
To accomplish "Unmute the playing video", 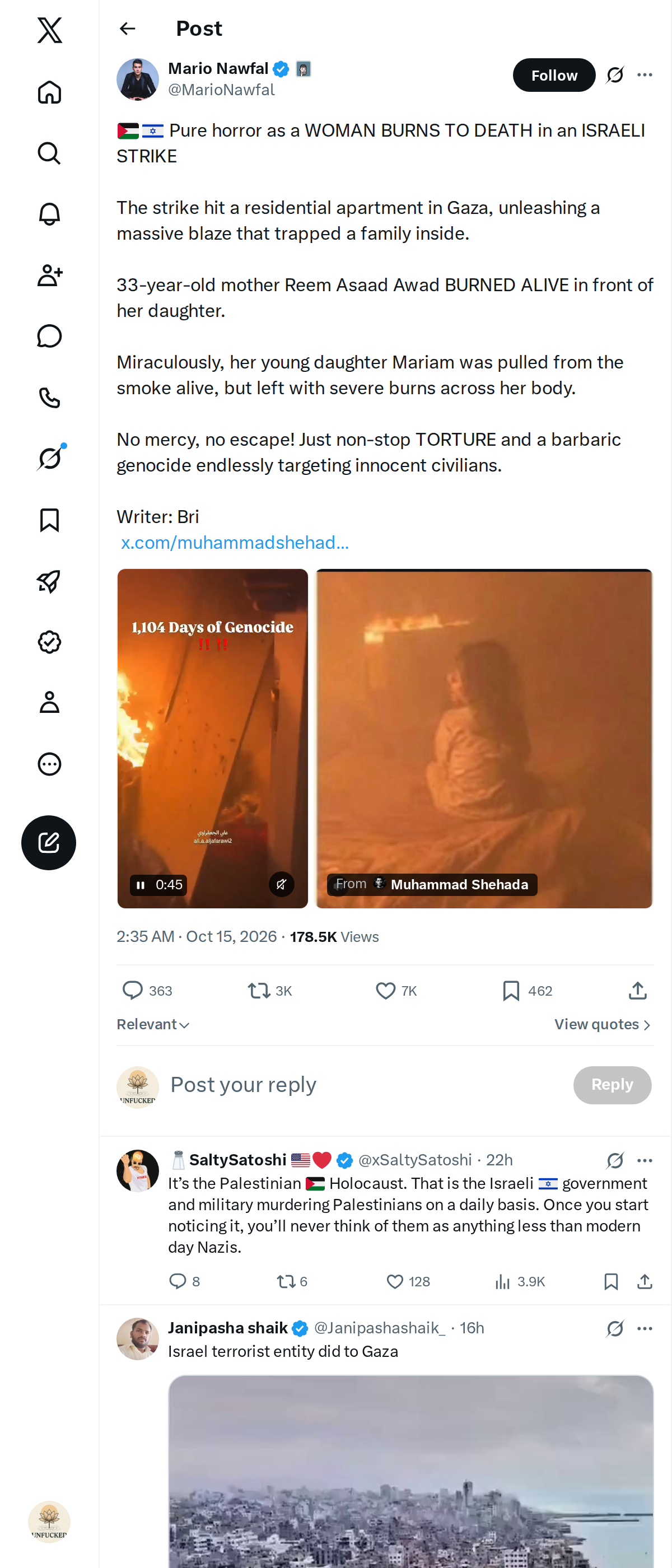I will click(281, 884).
